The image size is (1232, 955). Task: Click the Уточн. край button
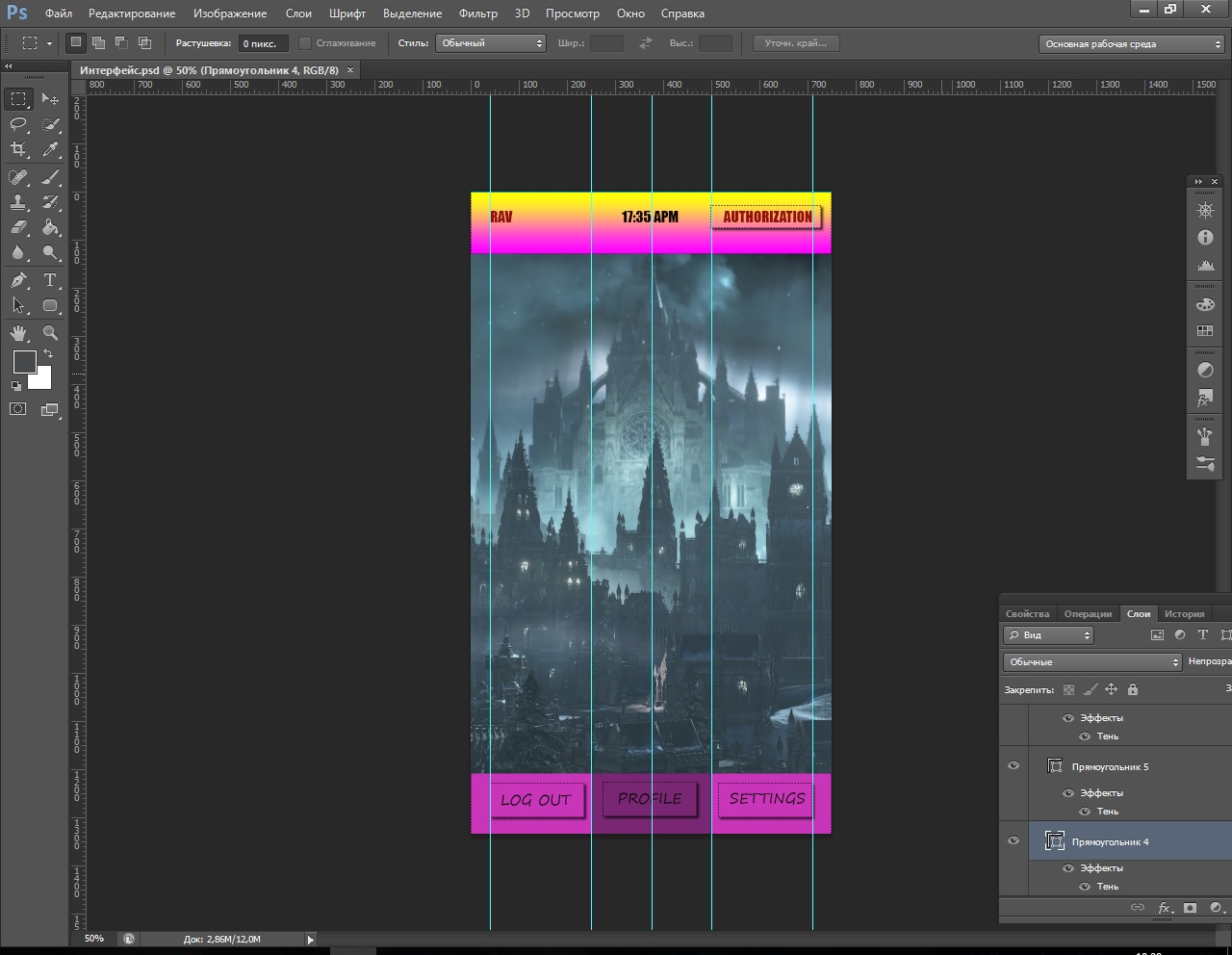tap(795, 43)
